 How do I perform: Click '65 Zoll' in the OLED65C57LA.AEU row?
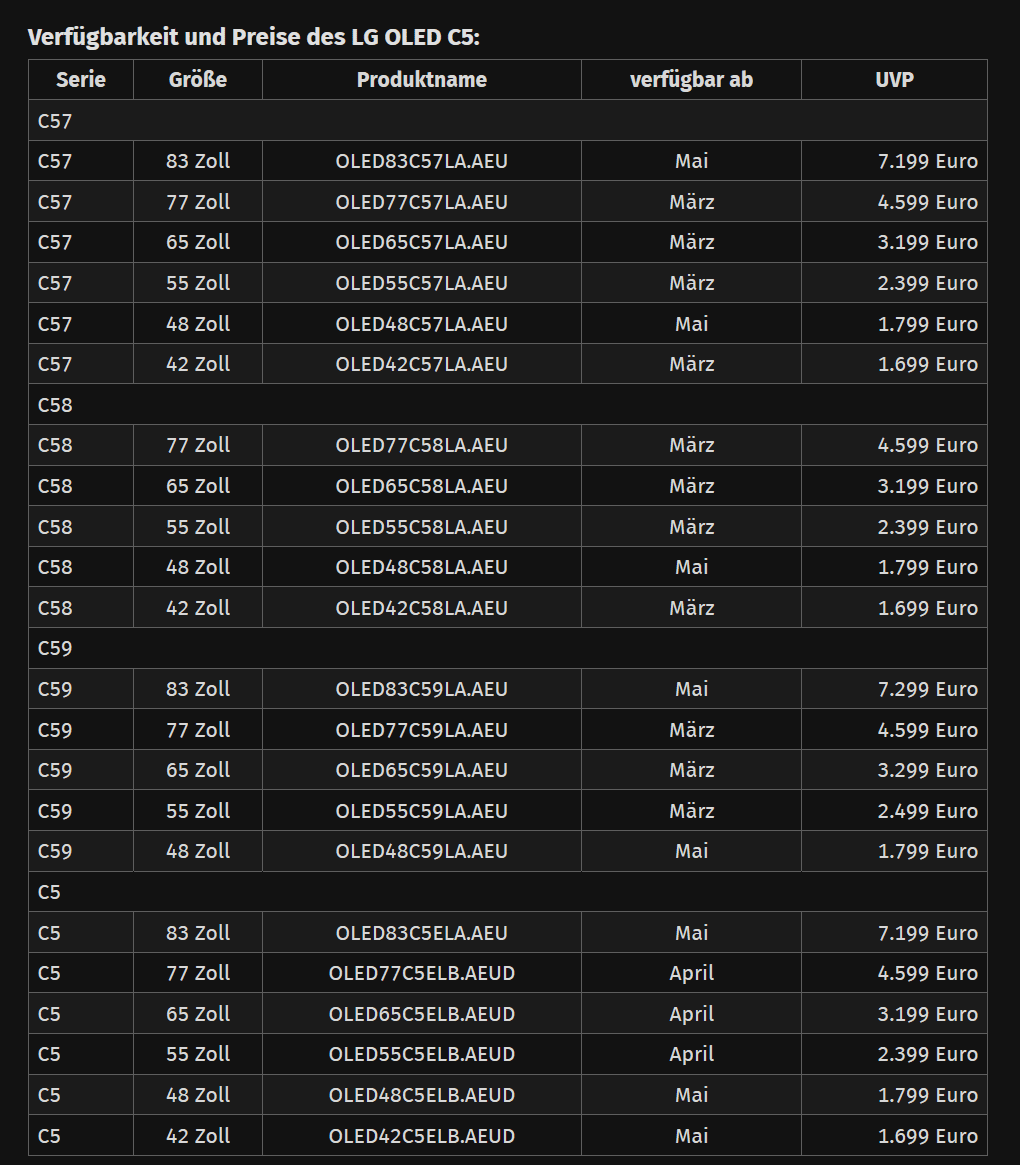(x=198, y=242)
